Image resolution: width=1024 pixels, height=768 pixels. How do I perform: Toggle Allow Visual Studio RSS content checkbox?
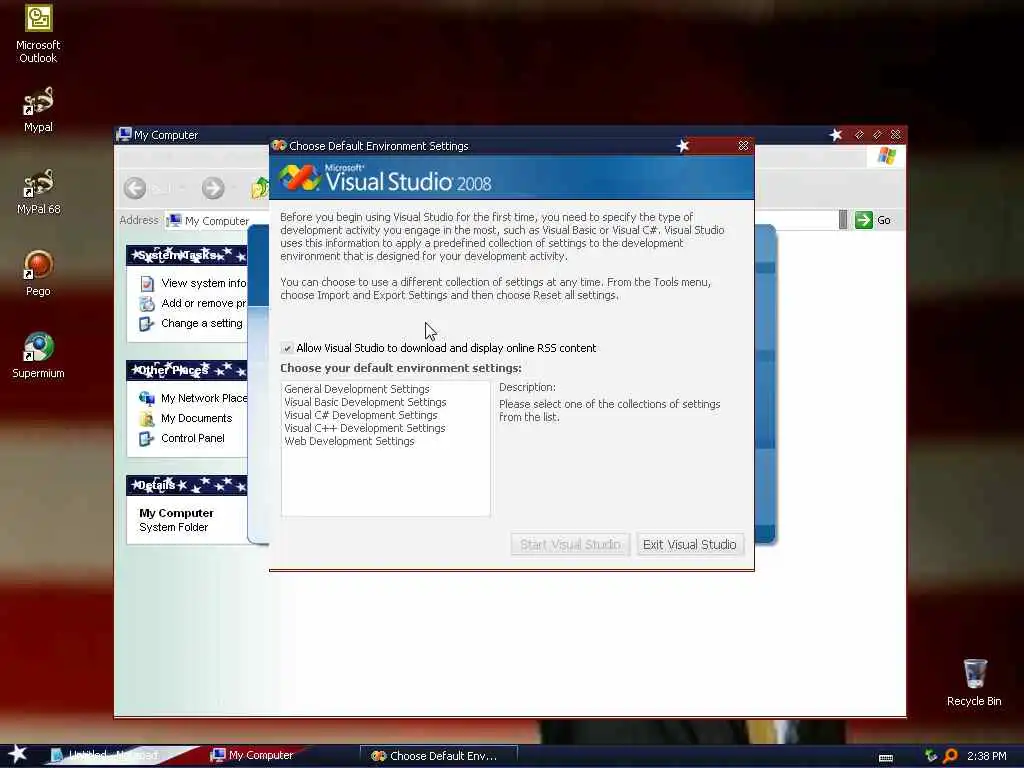[287, 348]
